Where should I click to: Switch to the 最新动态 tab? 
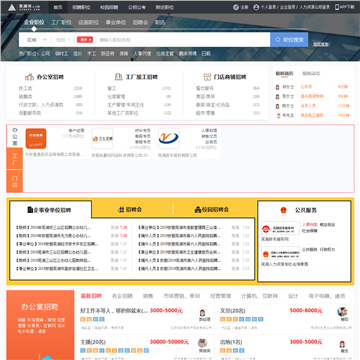pos(311,73)
